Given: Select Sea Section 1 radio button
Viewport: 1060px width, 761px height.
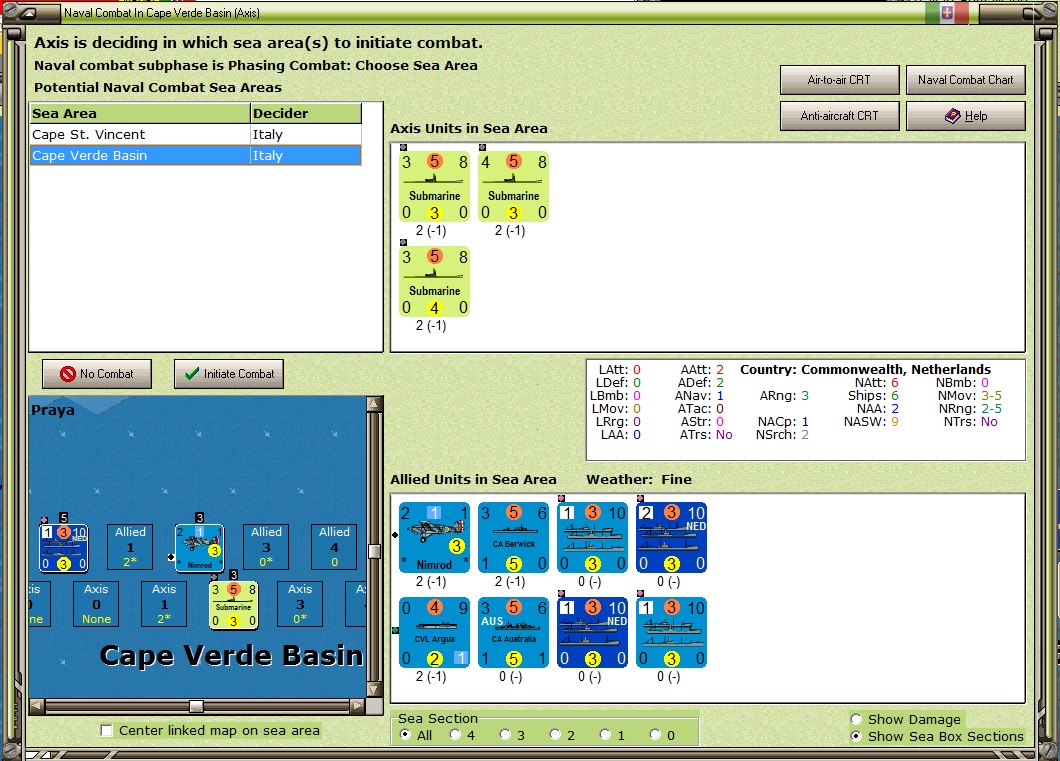Looking at the screenshot, I should tap(605, 735).
